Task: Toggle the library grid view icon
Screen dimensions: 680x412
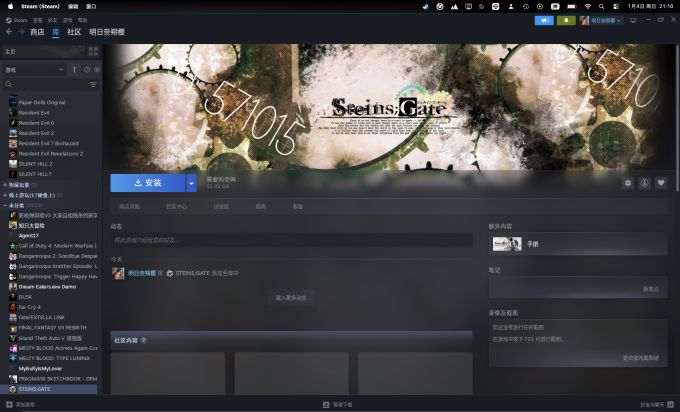Action: coord(93,52)
